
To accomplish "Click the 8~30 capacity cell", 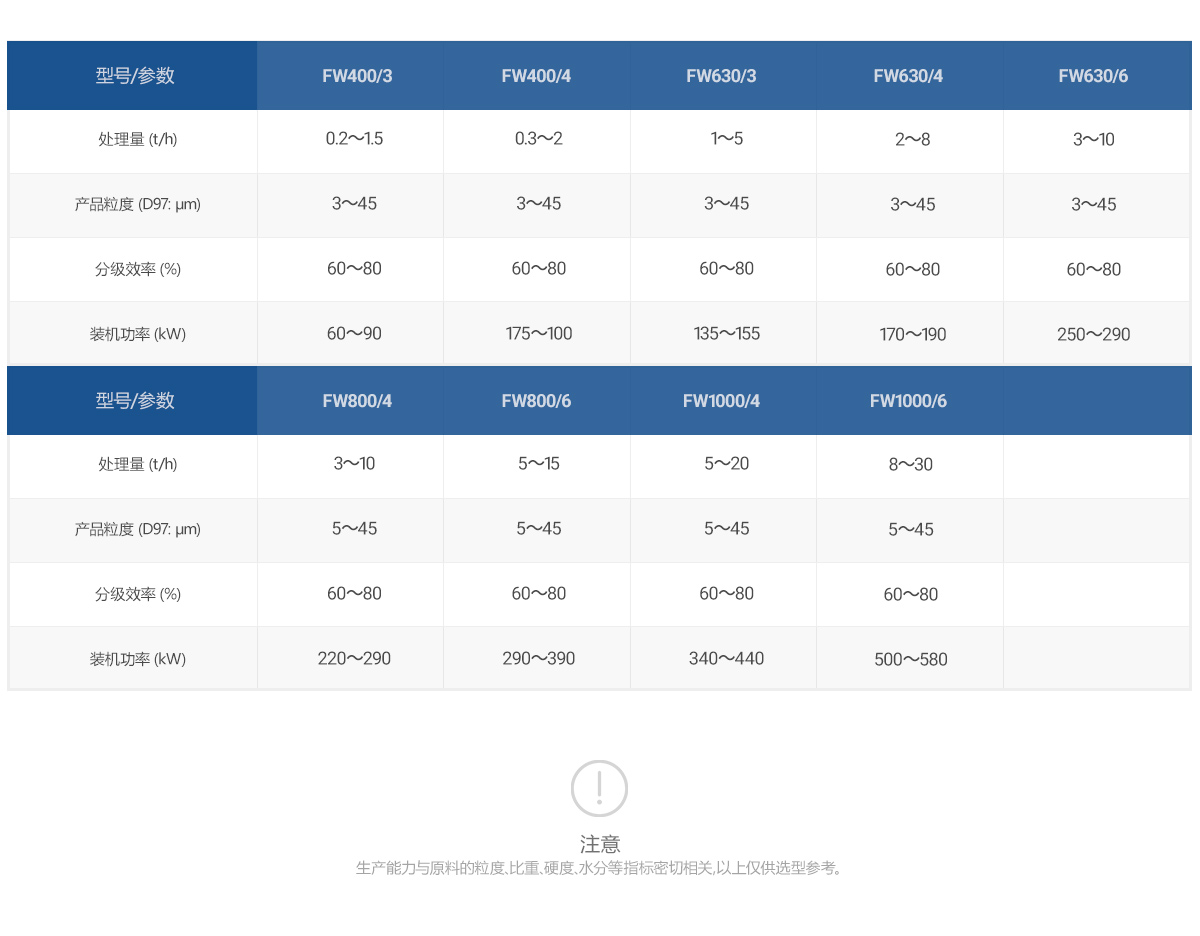I will click(x=910, y=465).
